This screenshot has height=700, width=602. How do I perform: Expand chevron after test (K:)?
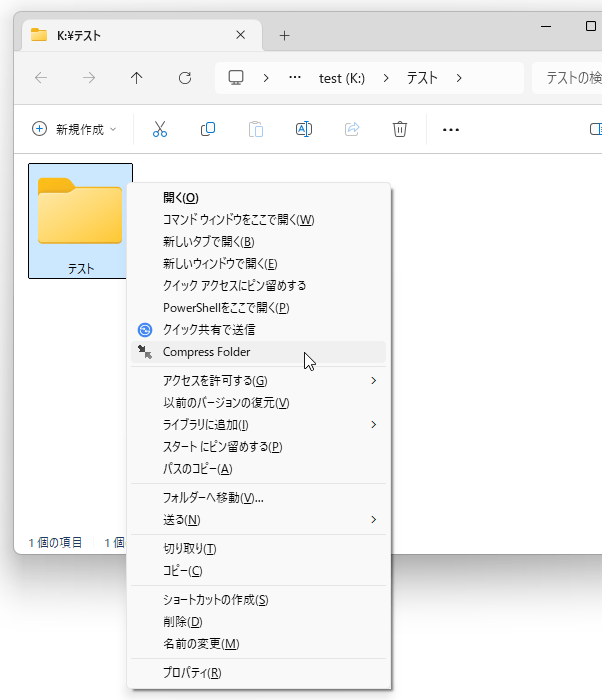click(386, 78)
